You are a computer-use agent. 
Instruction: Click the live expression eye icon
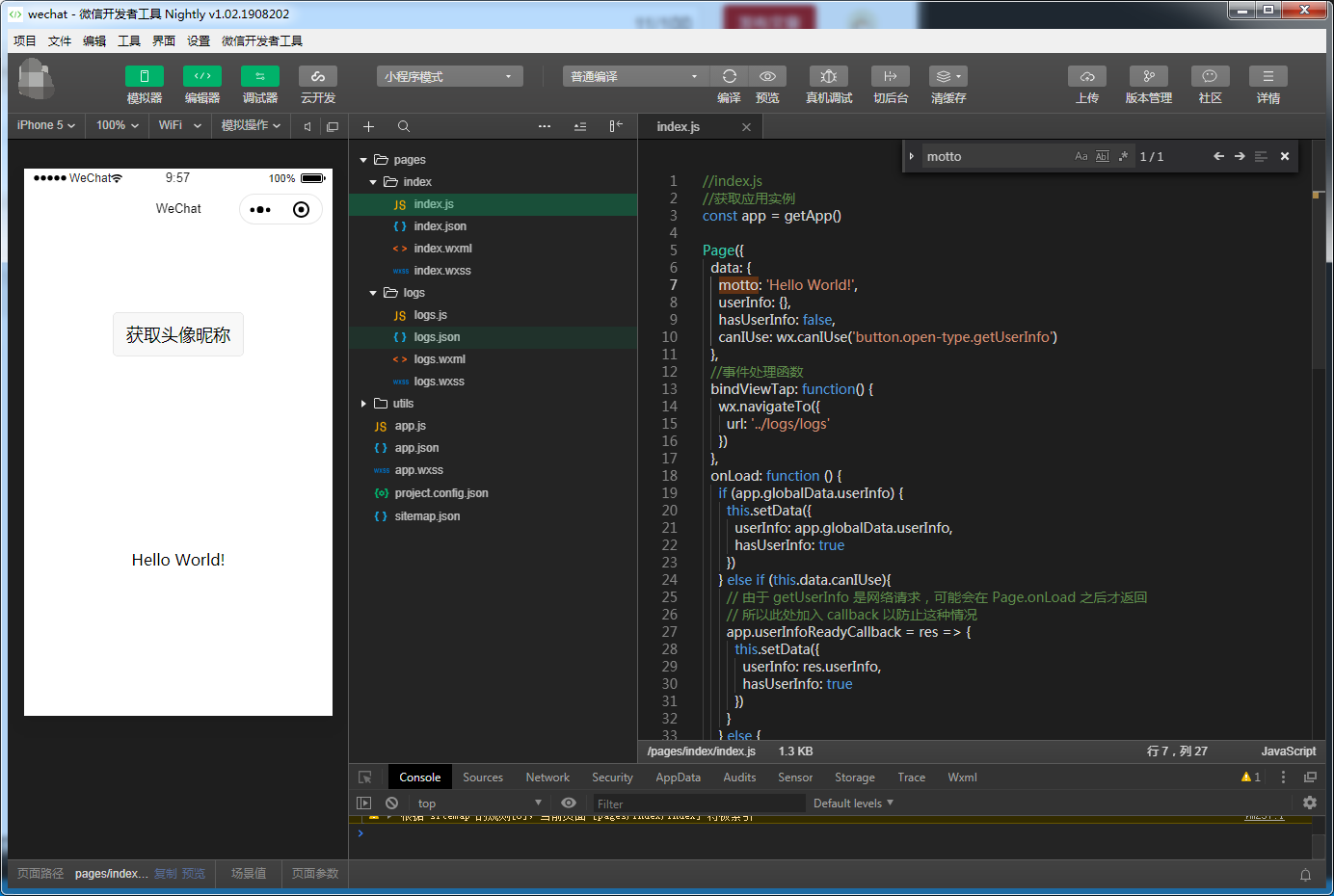569,803
